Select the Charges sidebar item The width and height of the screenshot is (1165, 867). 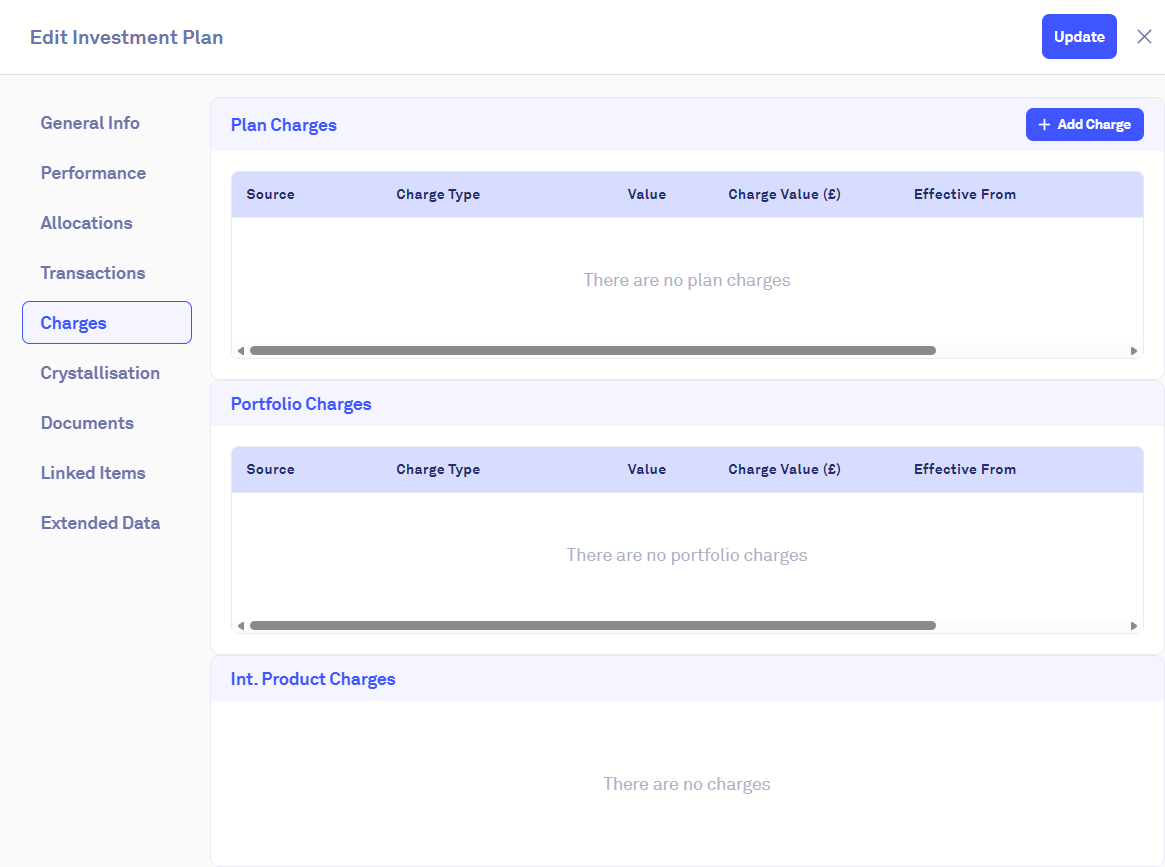coord(107,323)
